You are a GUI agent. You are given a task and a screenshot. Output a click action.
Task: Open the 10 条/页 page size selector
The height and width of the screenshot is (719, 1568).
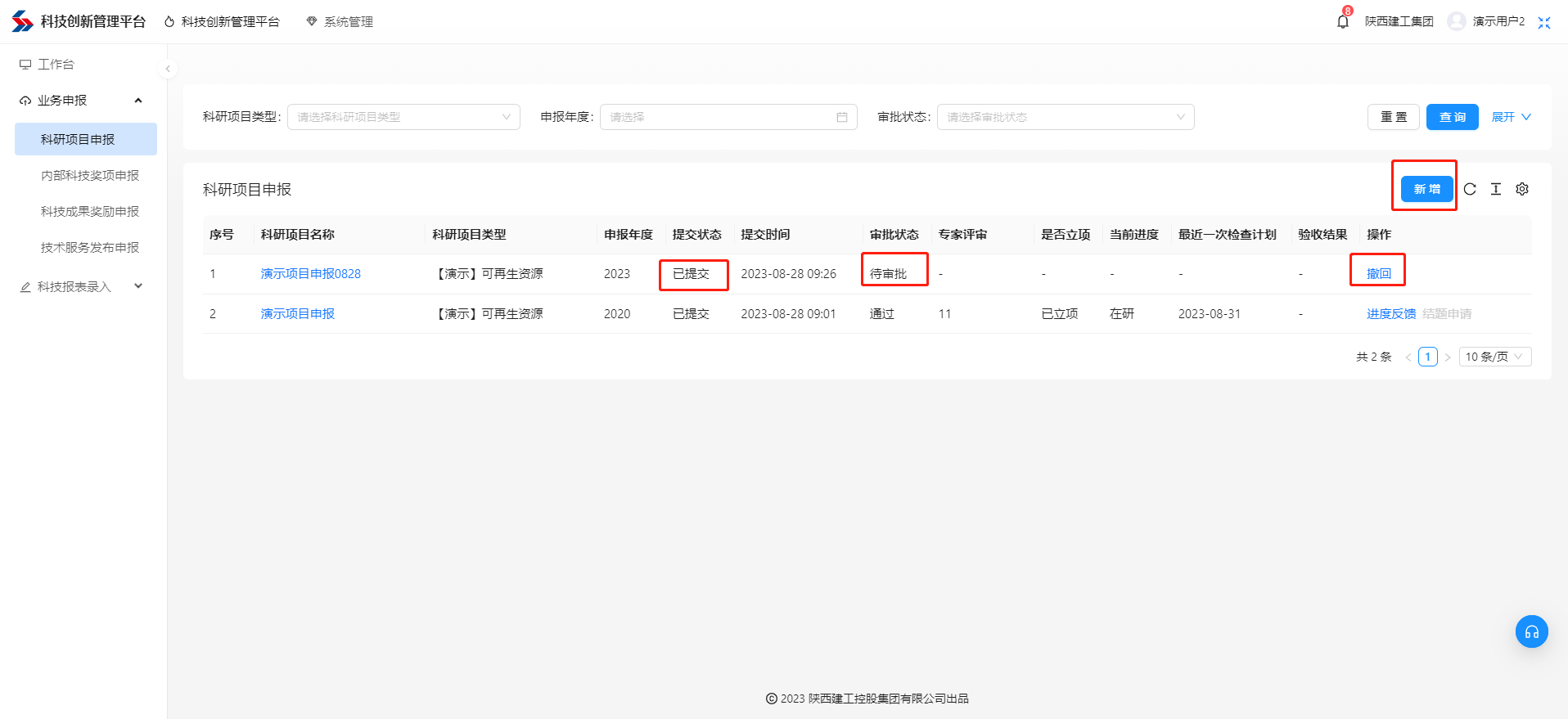pos(1494,357)
